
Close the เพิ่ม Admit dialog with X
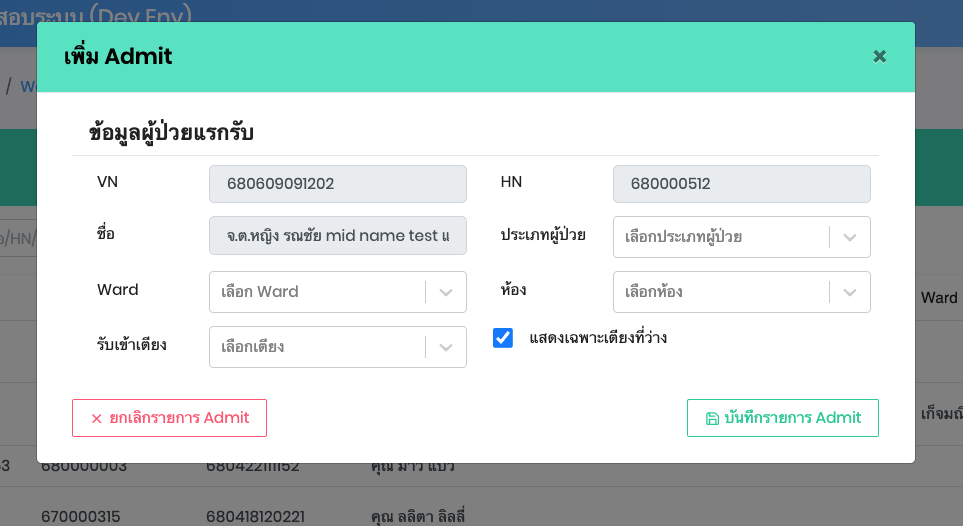880,56
